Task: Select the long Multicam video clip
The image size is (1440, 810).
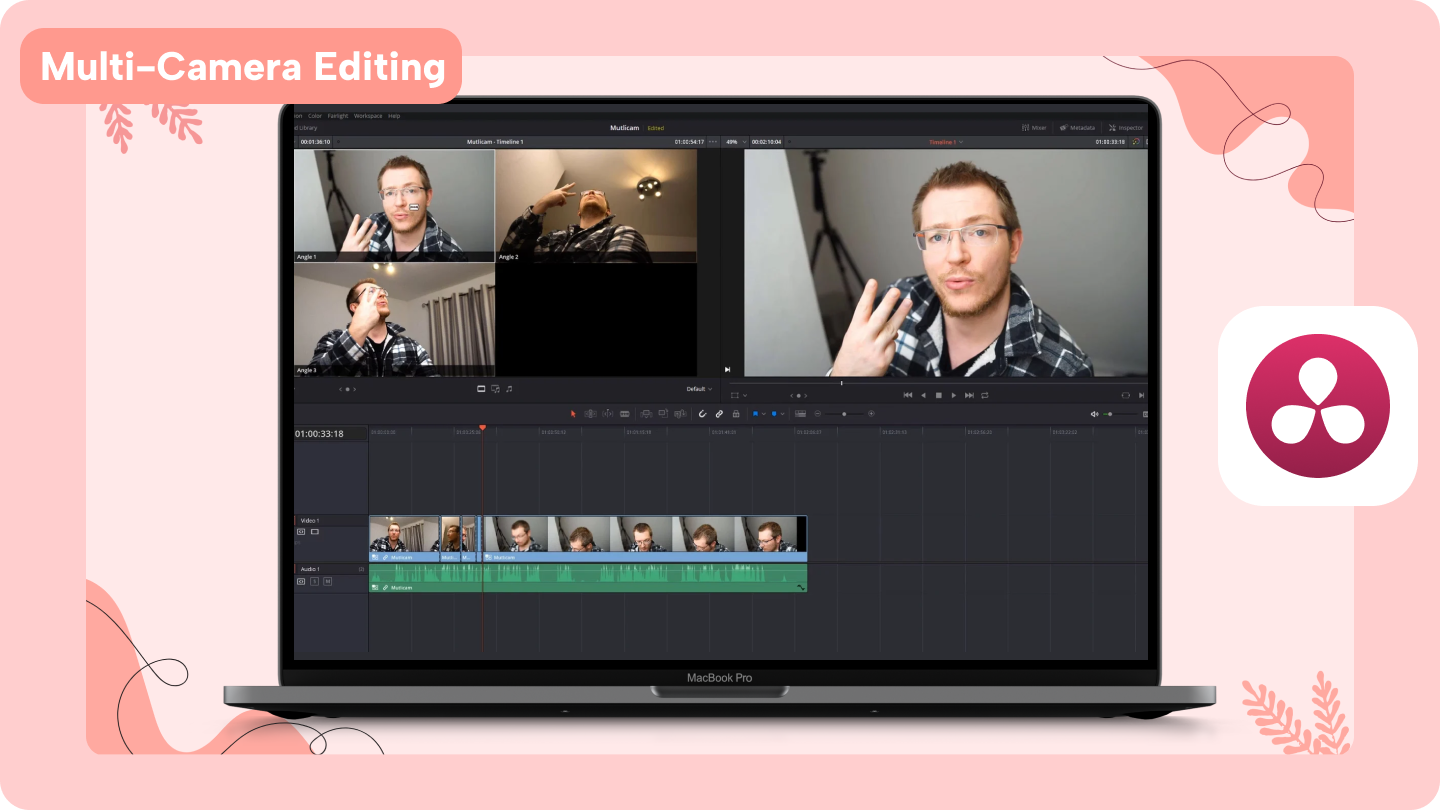Action: coord(645,538)
